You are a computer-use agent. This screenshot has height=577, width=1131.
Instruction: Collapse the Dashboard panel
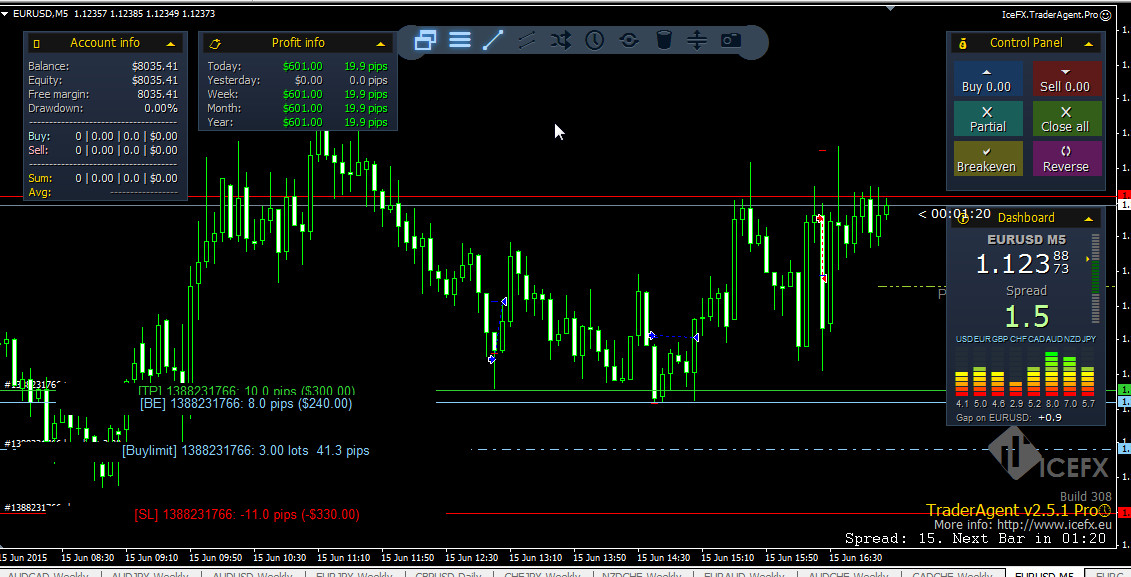click(x=1089, y=219)
